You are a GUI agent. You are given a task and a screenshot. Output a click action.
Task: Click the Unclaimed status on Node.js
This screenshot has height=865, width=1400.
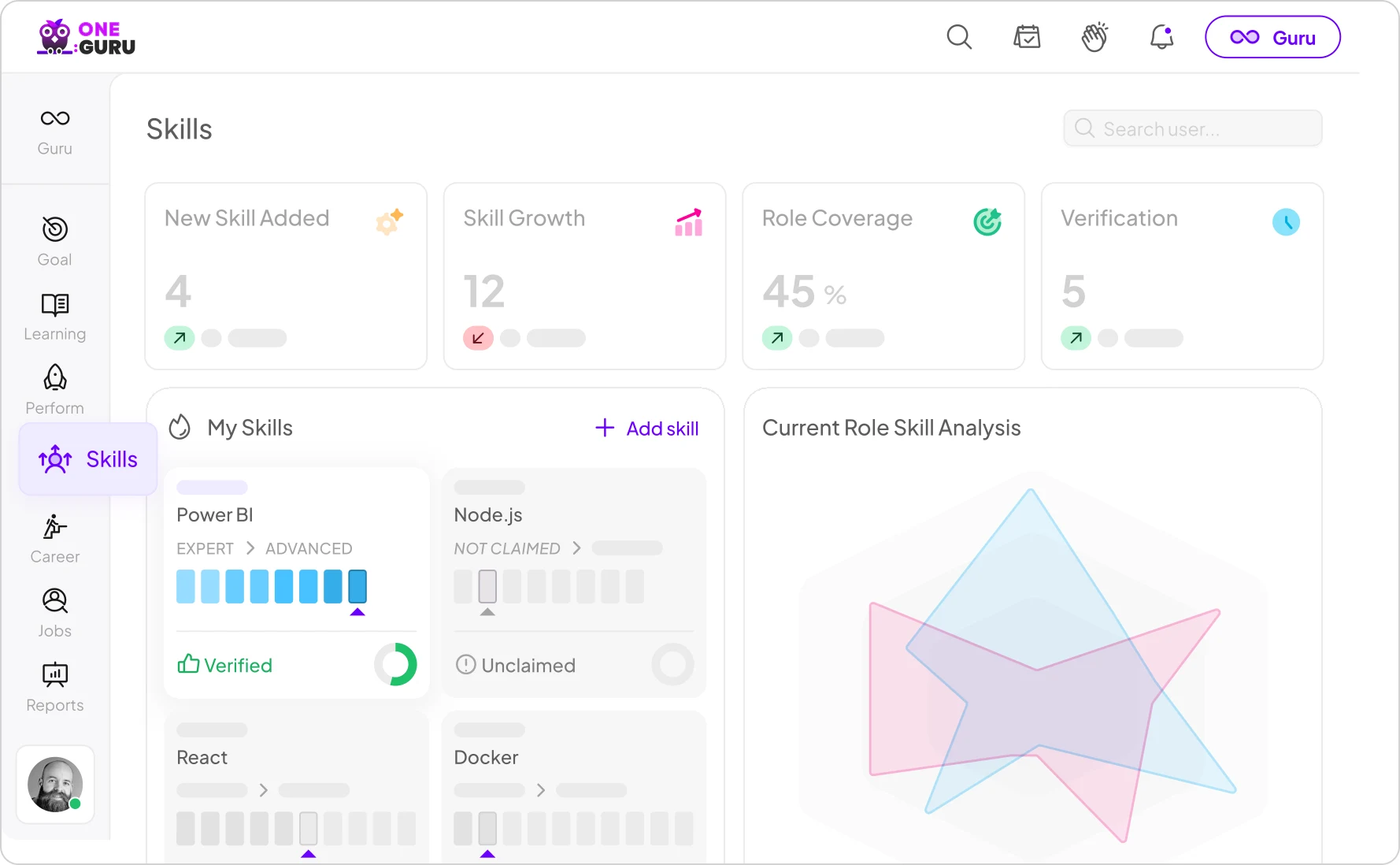point(516,665)
